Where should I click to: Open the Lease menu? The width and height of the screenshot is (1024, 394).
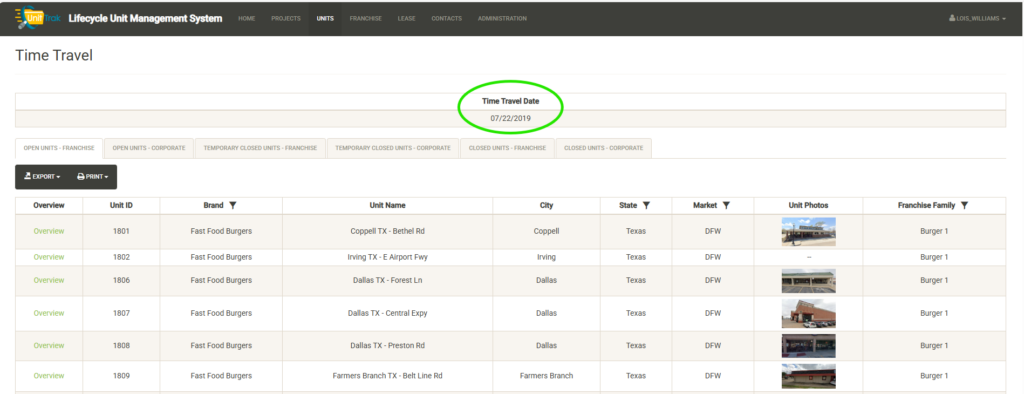[406, 18]
